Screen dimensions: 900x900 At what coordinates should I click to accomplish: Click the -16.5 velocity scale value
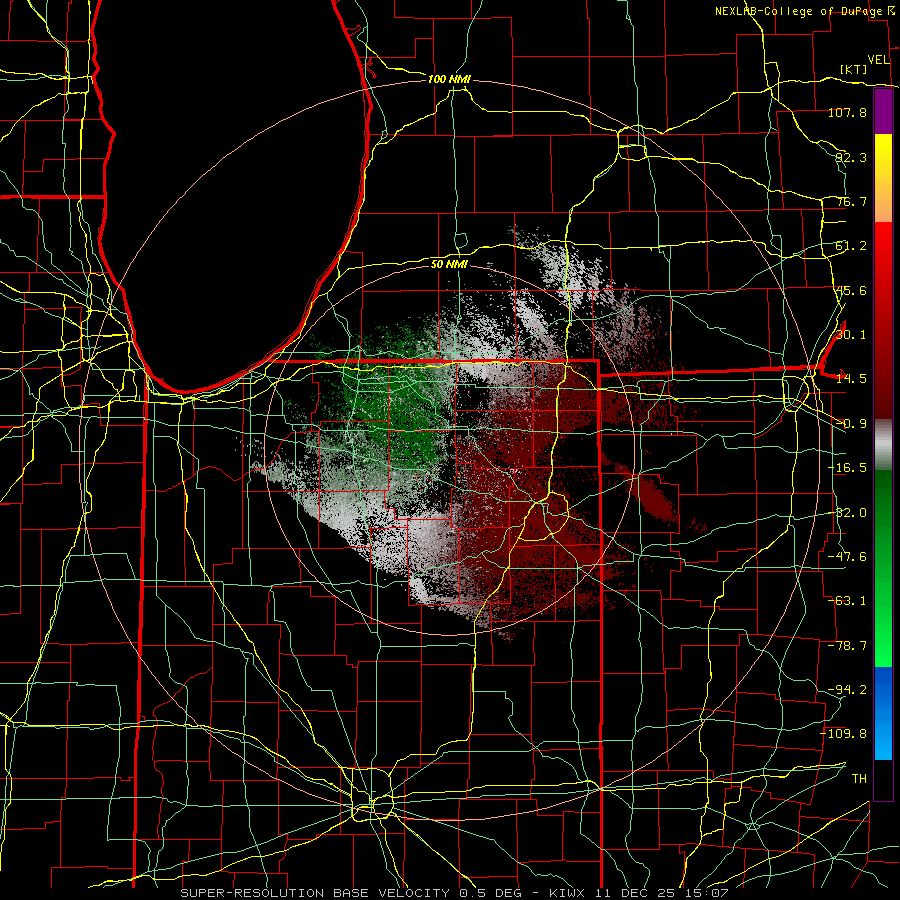(847, 468)
